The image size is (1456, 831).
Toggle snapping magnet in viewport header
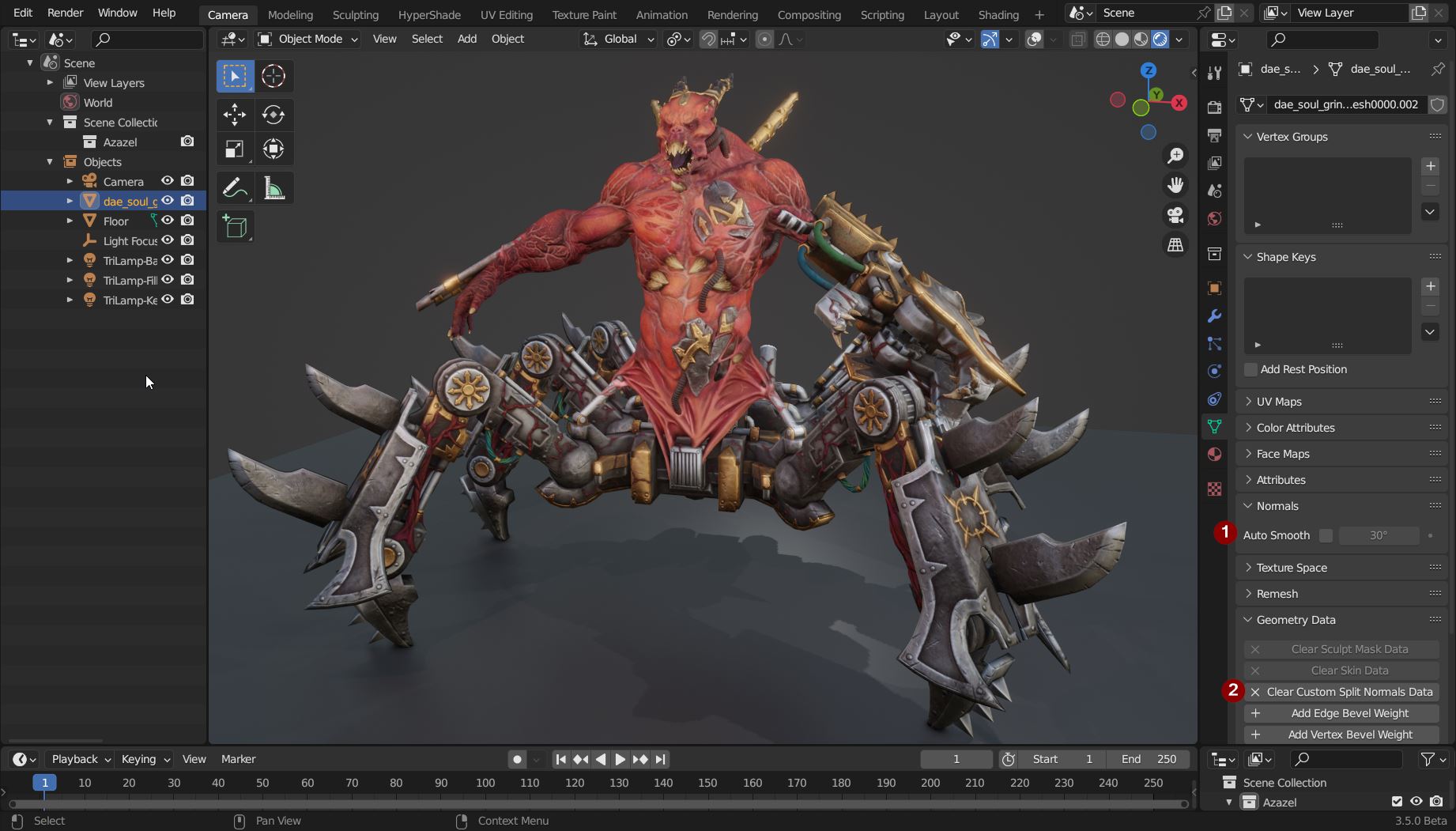pyautogui.click(x=709, y=40)
